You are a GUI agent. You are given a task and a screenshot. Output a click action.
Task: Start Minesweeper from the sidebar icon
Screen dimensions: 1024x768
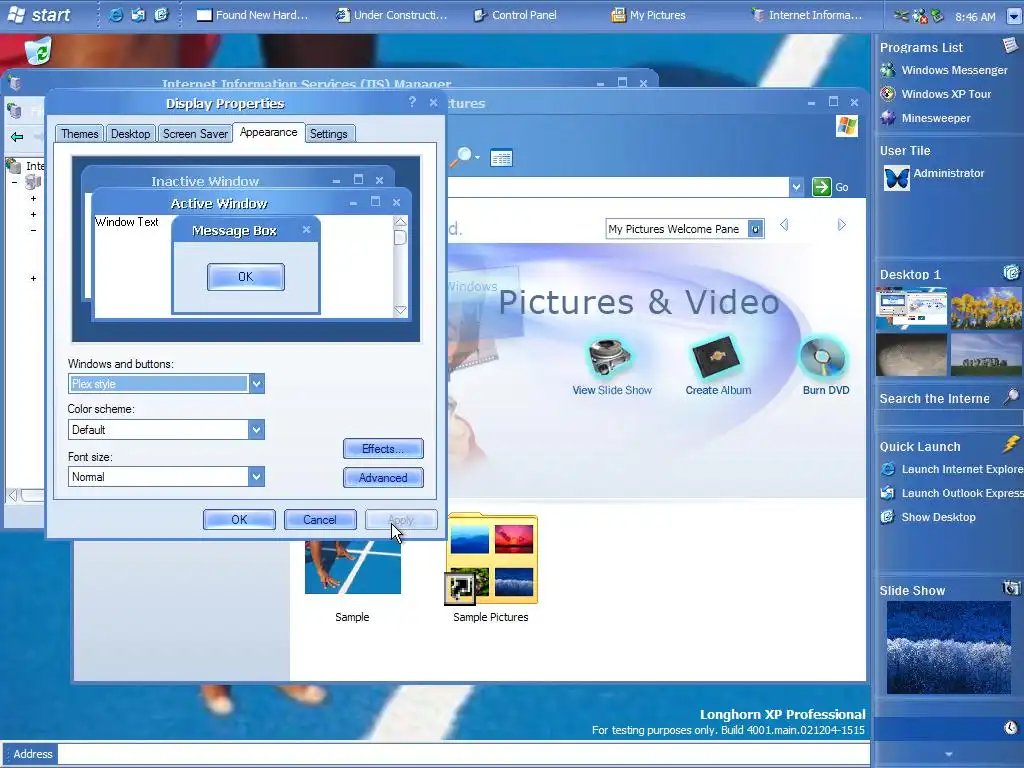click(887, 118)
